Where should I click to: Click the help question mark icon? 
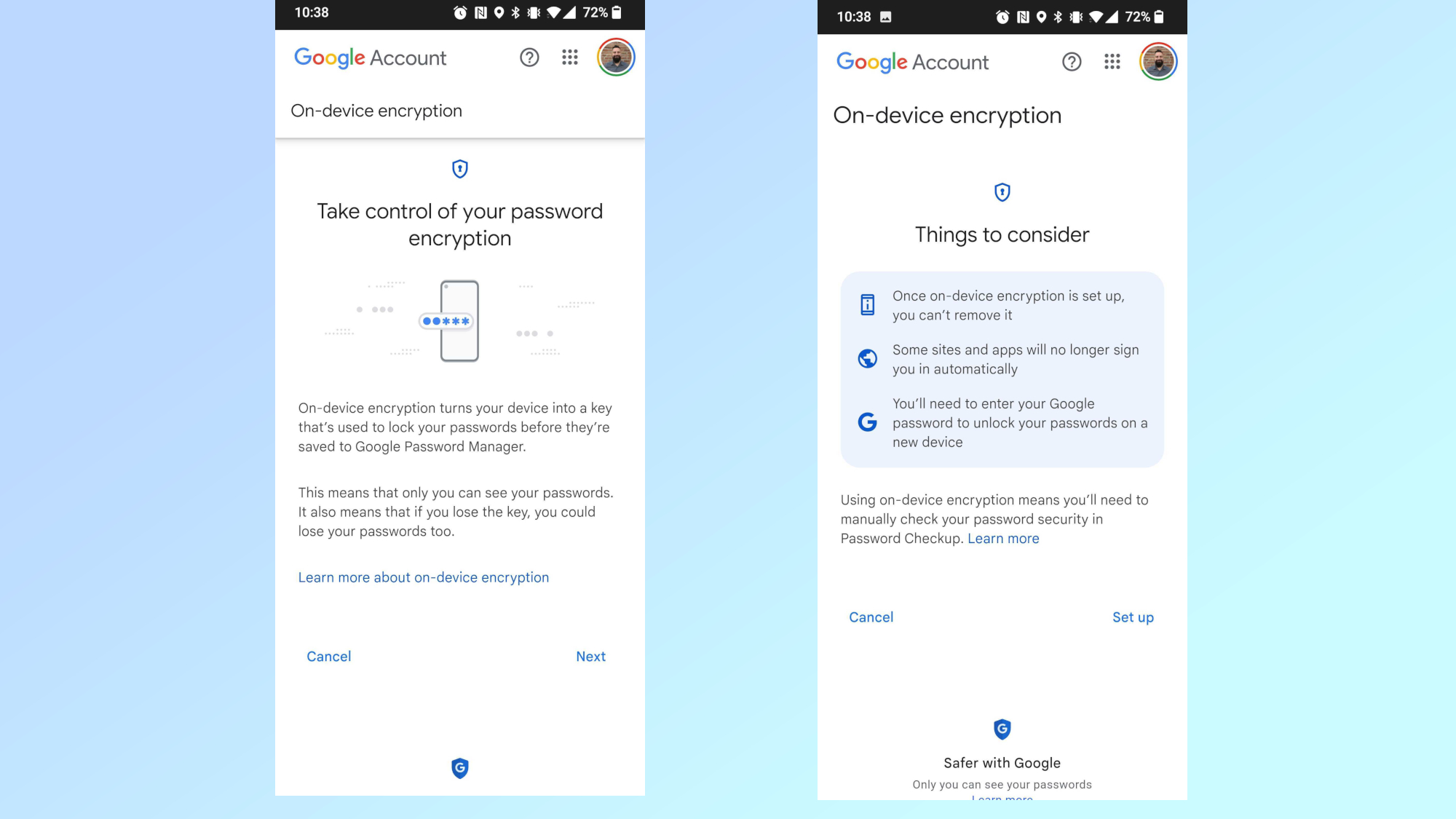530,57
